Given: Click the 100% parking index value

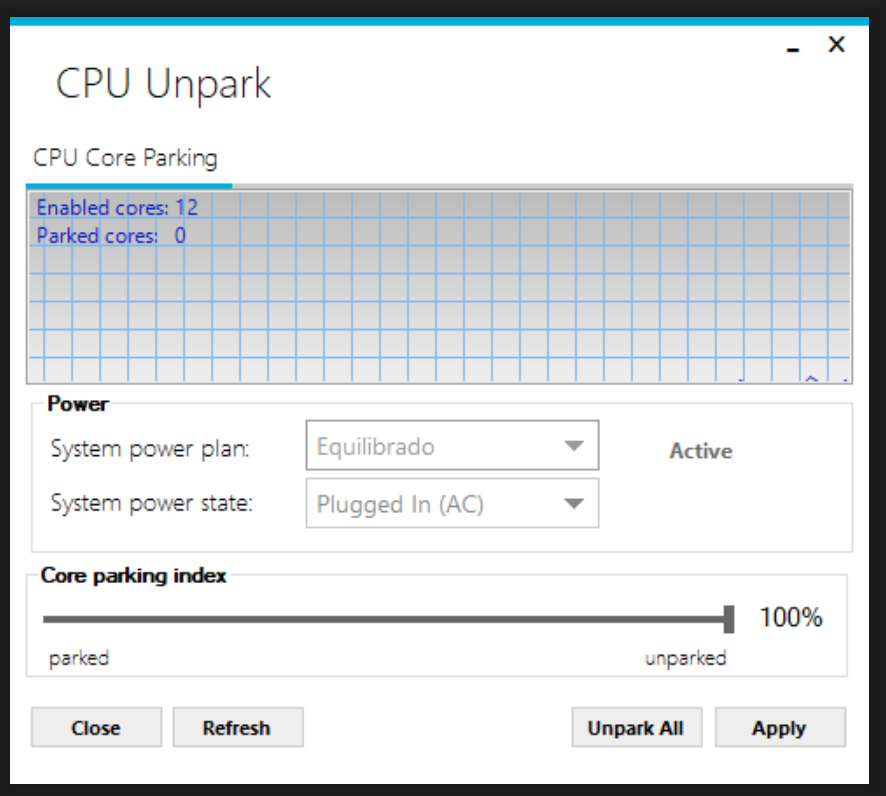Looking at the screenshot, I should (791, 618).
